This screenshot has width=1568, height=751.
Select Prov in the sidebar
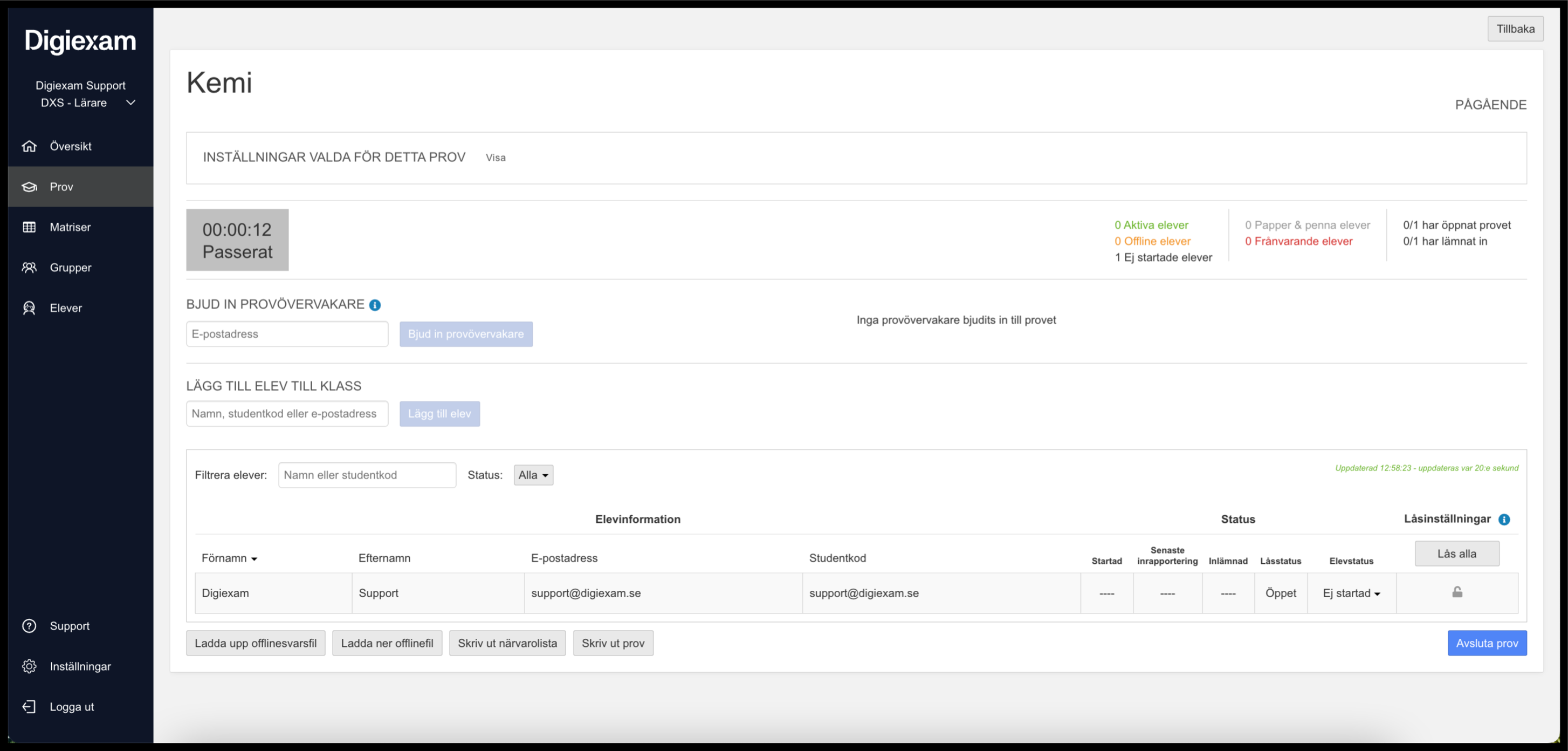coord(80,186)
